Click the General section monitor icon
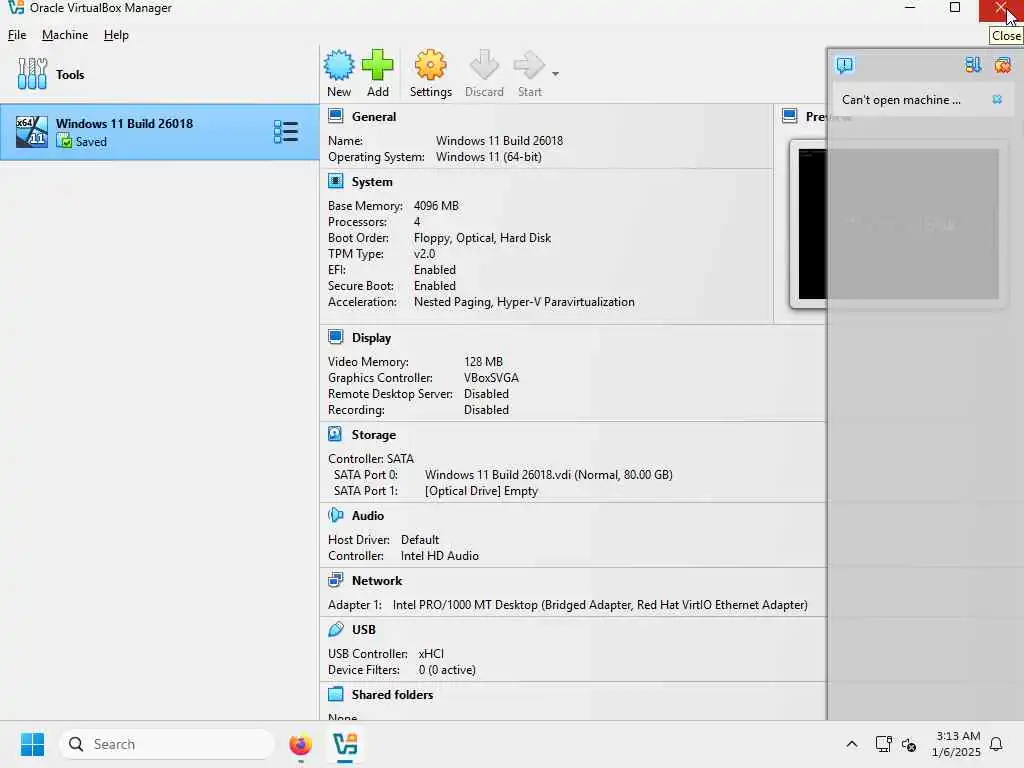 point(336,116)
